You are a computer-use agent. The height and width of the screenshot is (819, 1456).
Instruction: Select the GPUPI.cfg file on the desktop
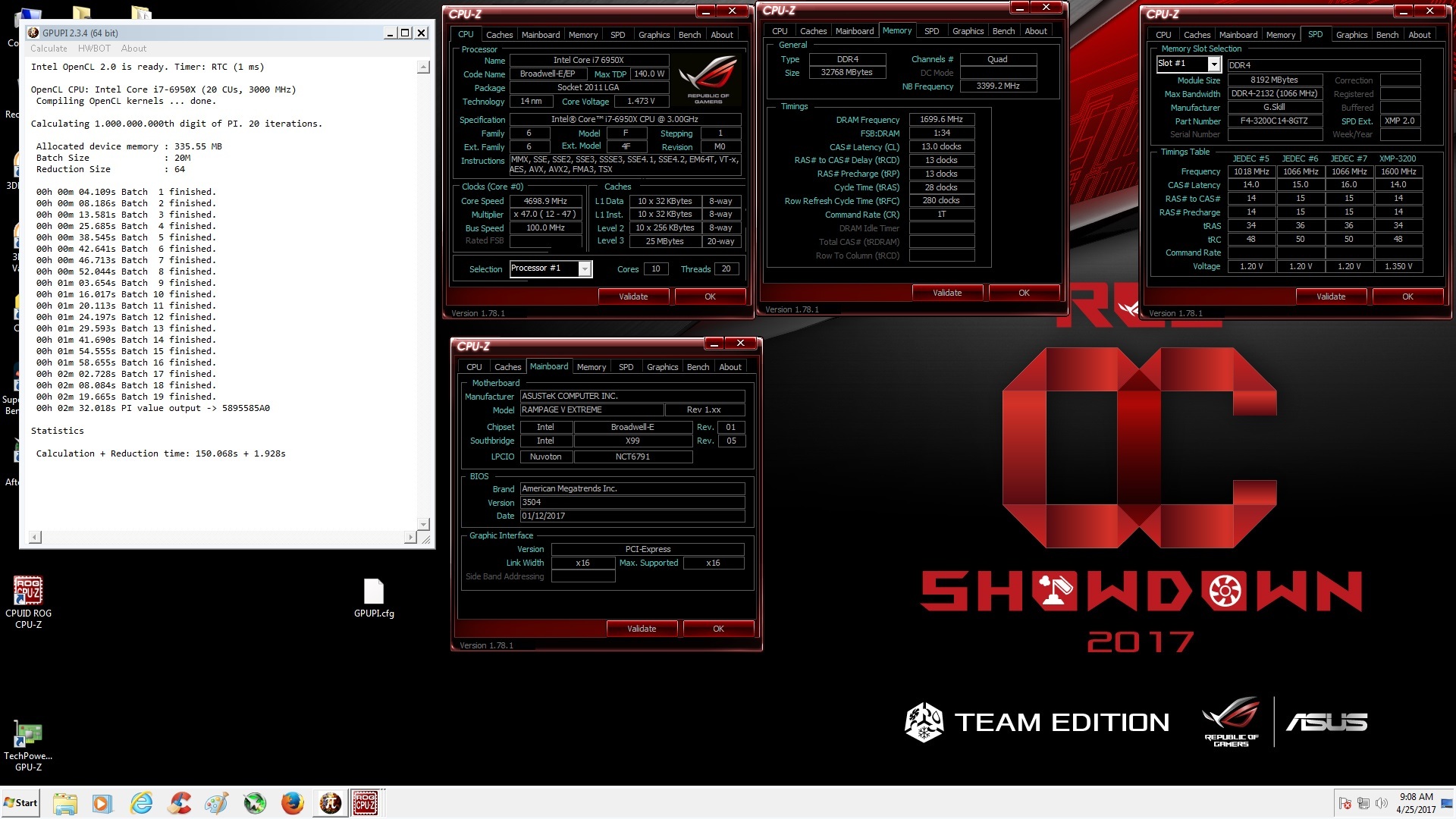[x=374, y=599]
